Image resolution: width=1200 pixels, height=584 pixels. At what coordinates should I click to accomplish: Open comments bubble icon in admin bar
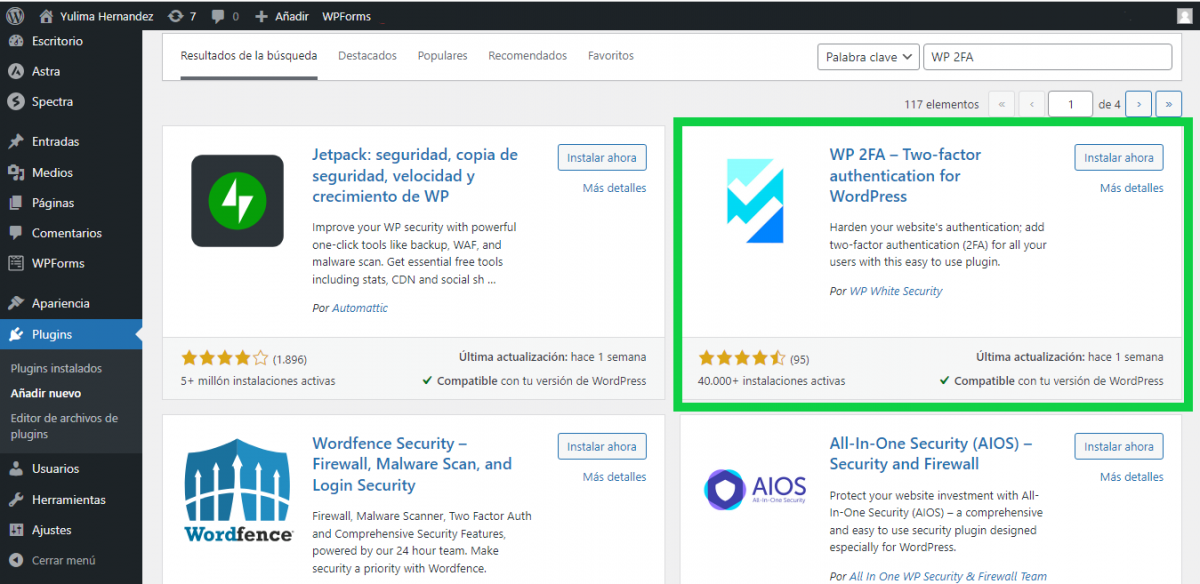[224, 16]
